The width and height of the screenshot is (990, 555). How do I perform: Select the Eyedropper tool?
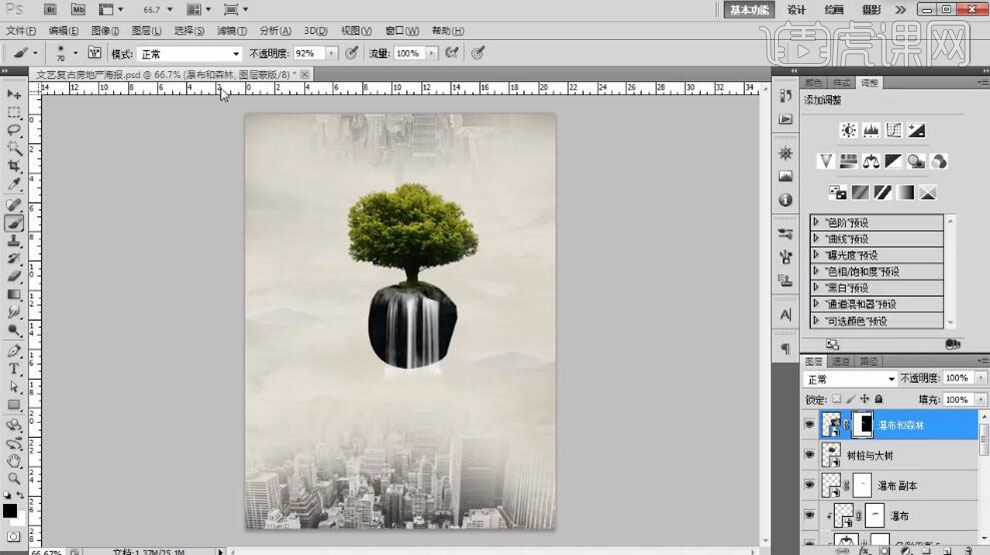pyautogui.click(x=14, y=184)
